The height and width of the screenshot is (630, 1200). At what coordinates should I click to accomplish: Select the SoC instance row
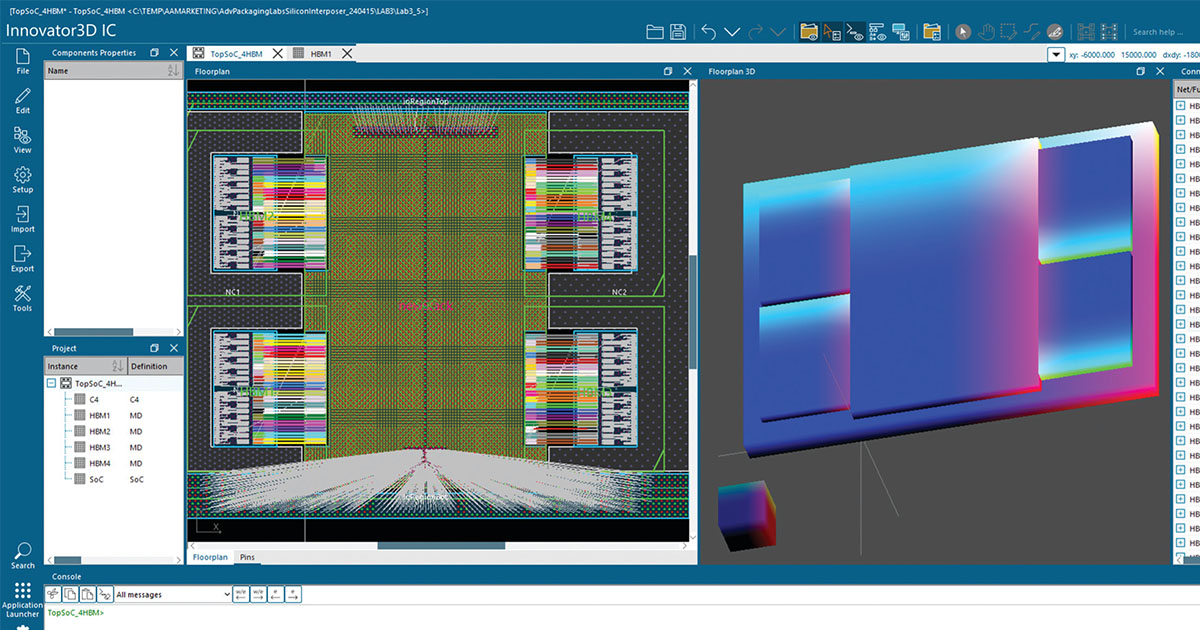click(113, 479)
